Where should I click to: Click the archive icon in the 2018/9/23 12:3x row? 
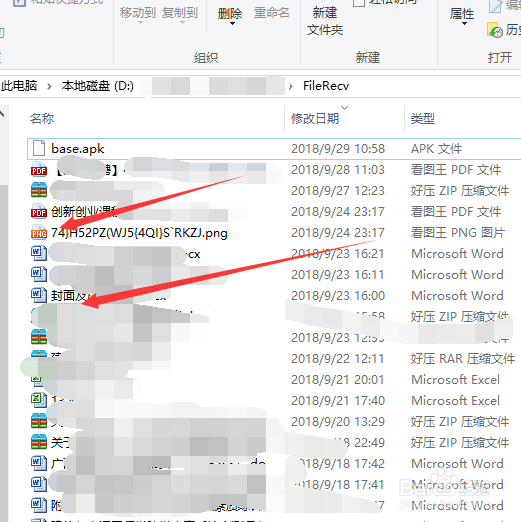[x=39, y=337]
